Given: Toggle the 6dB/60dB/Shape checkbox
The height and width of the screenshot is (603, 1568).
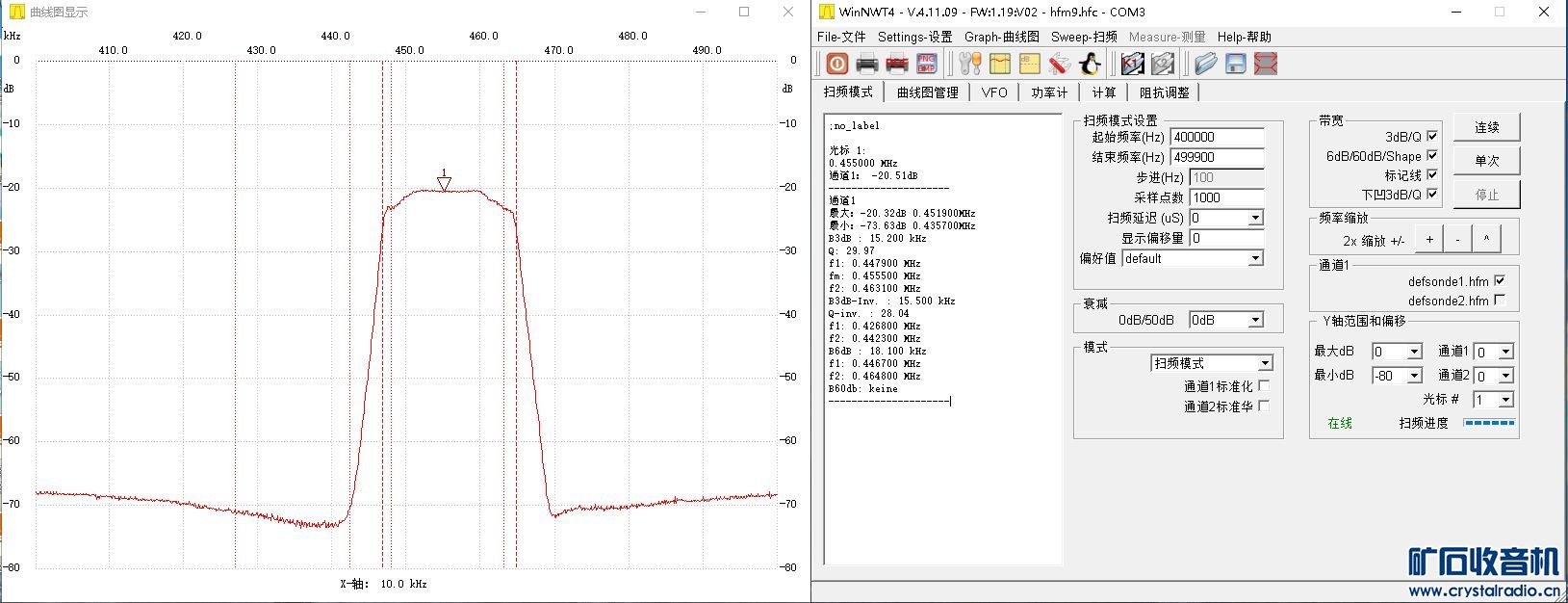Looking at the screenshot, I should [x=1432, y=156].
